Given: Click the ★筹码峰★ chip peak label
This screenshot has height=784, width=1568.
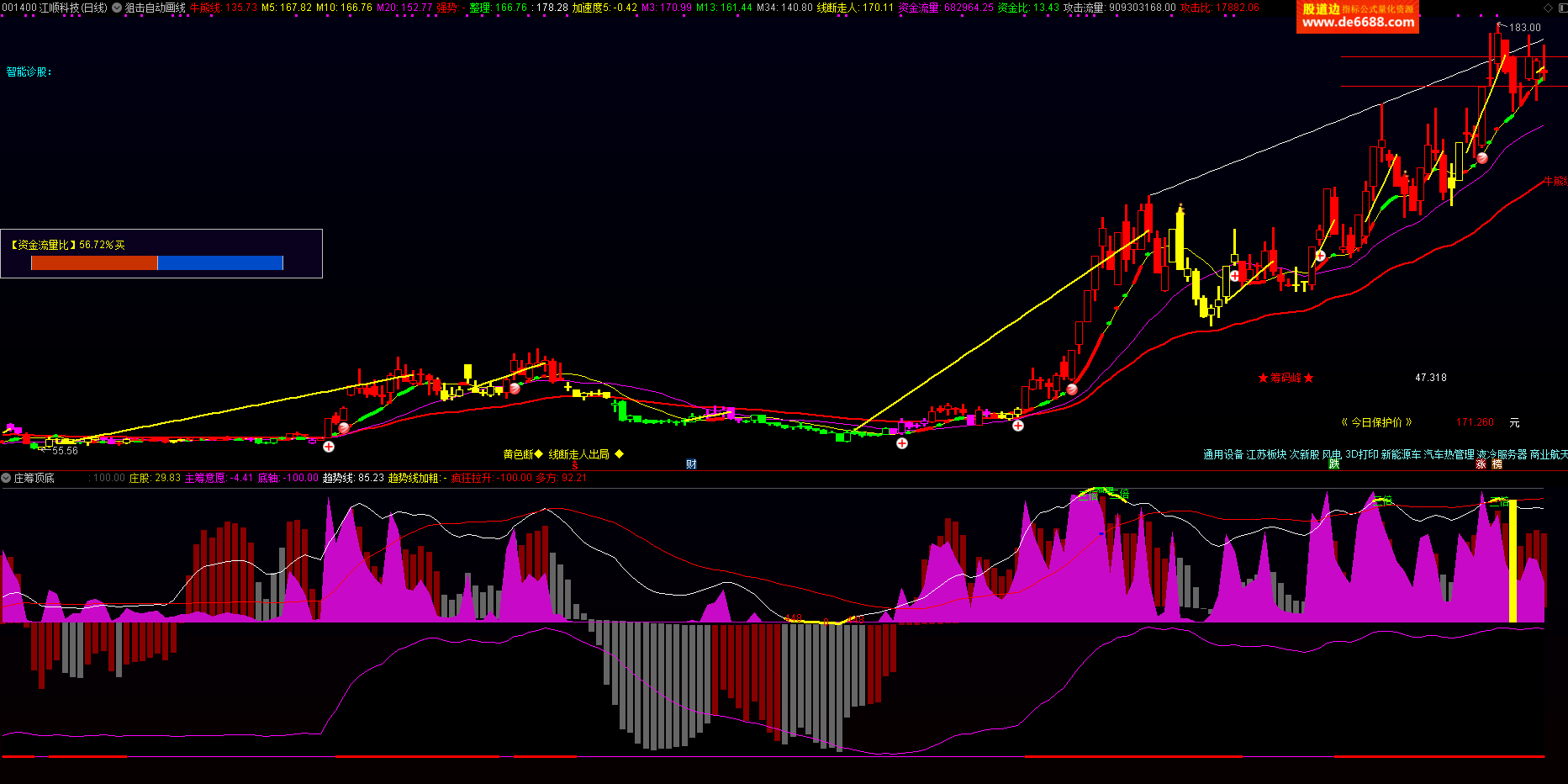Looking at the screenshot, I should coord(1285,378).
